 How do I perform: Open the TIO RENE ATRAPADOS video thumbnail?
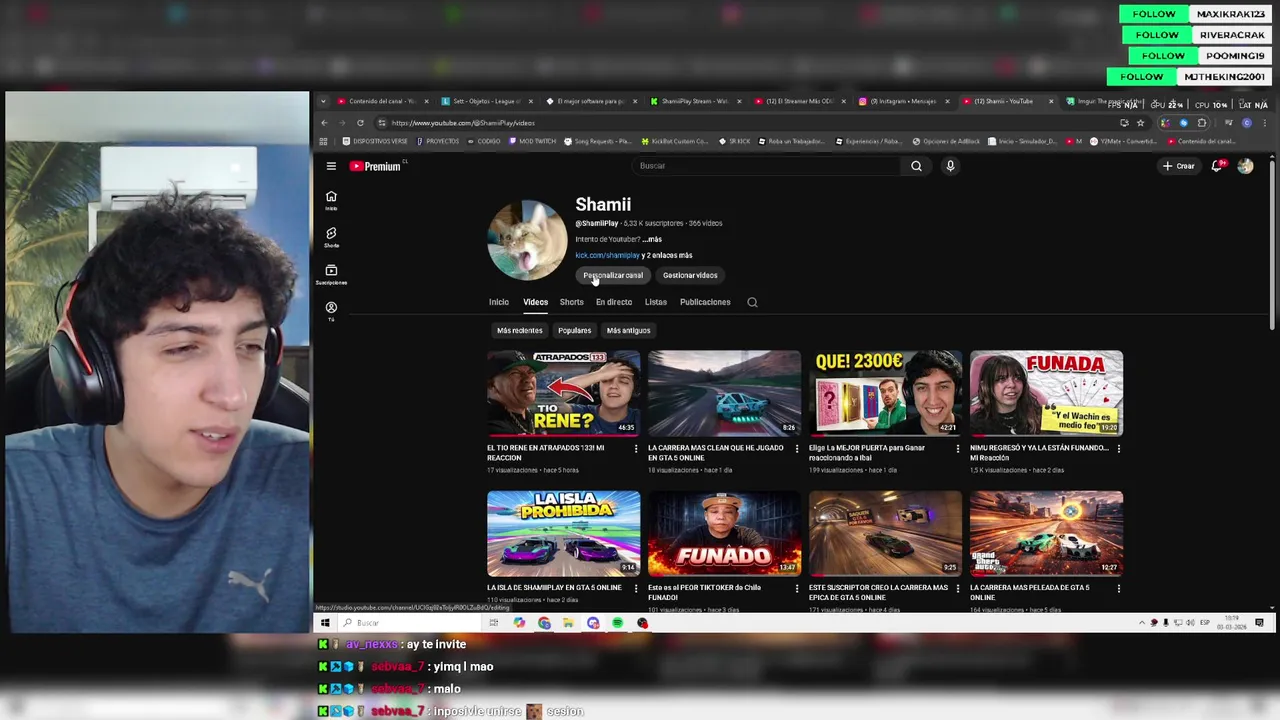click(x=563, y=393)
